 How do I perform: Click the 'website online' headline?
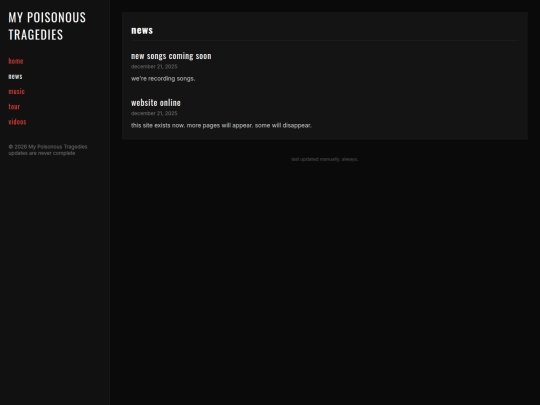(x=156, y=103)
